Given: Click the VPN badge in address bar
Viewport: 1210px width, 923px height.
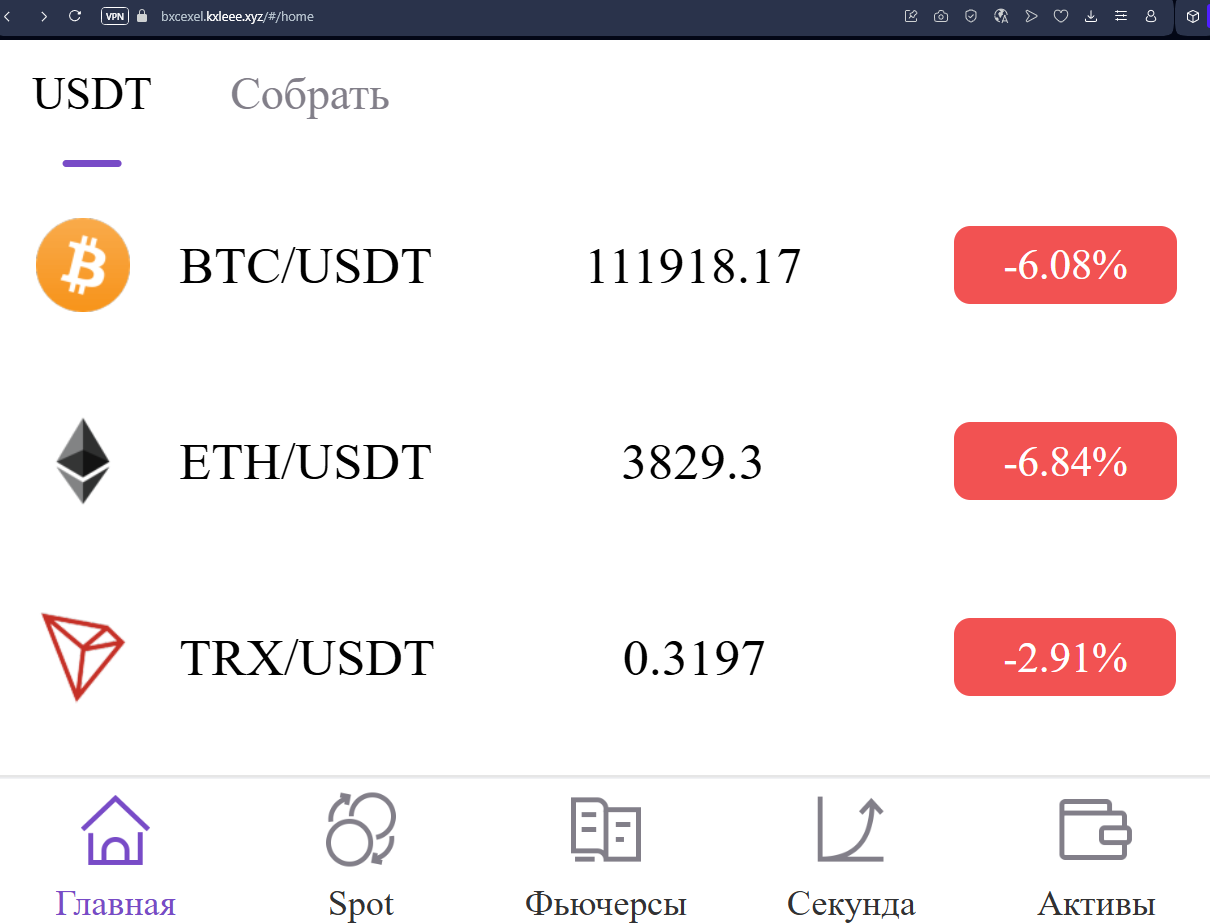Looking at the screenshot, I should pyautogui.click(x=114, y=16).
